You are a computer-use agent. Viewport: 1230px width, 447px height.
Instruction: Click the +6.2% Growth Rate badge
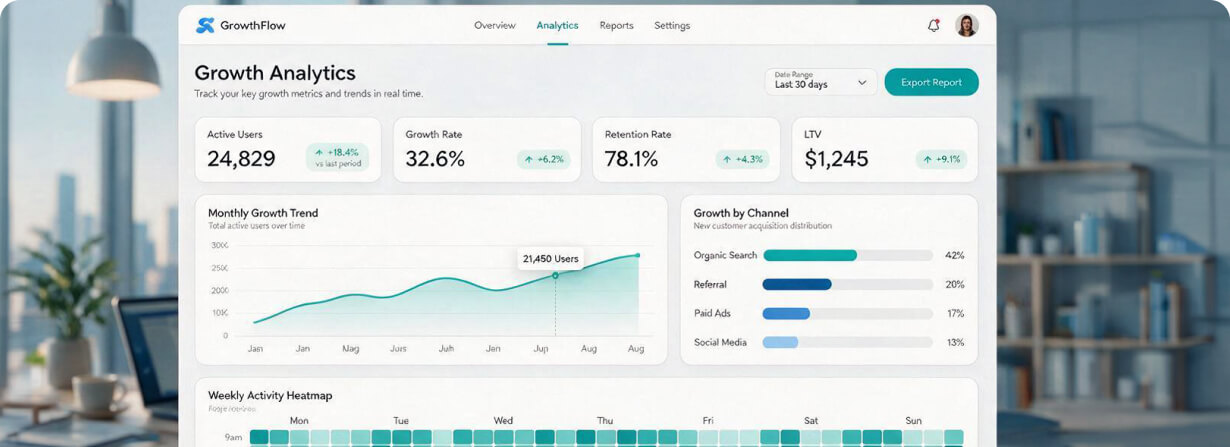tap(544, 159)
